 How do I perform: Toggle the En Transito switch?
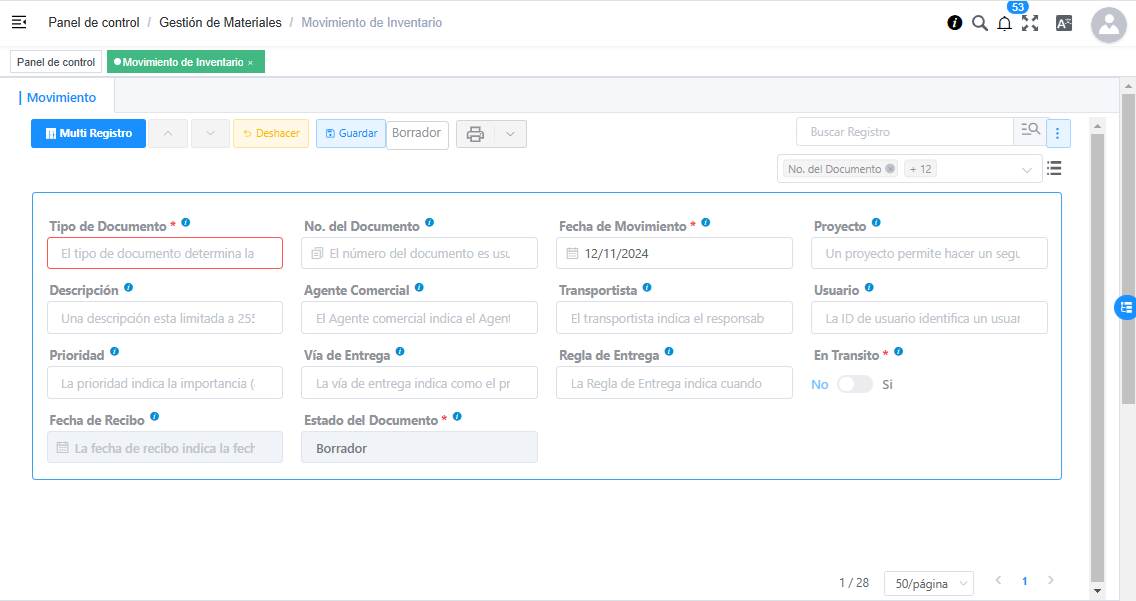pyautogui.click(x=854, y=384)
